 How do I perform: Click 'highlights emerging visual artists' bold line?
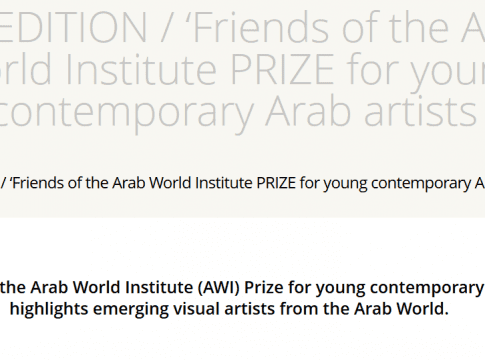tap(143, 309)
